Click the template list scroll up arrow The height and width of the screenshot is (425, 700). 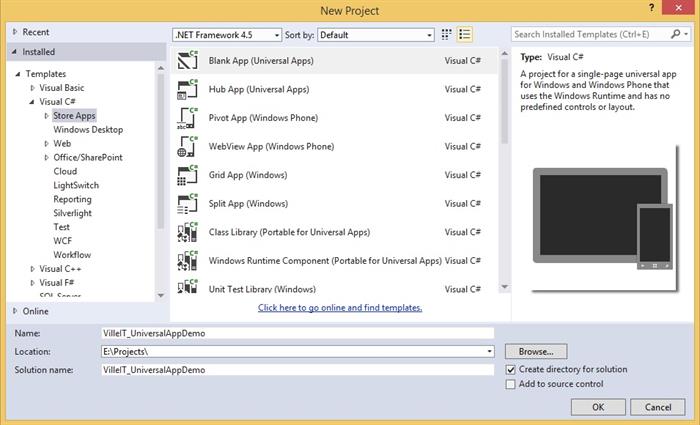pyautogui.click(x=504, y=53)
